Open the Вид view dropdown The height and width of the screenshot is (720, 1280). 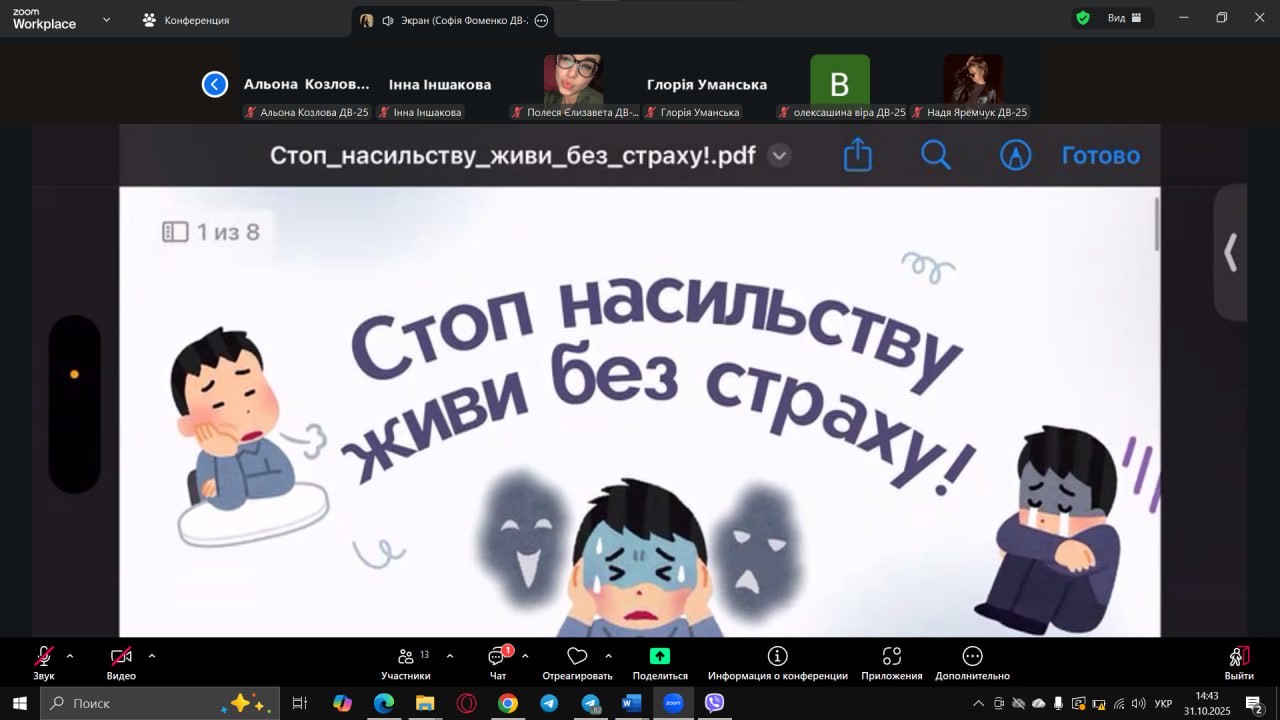(1124, 18)
